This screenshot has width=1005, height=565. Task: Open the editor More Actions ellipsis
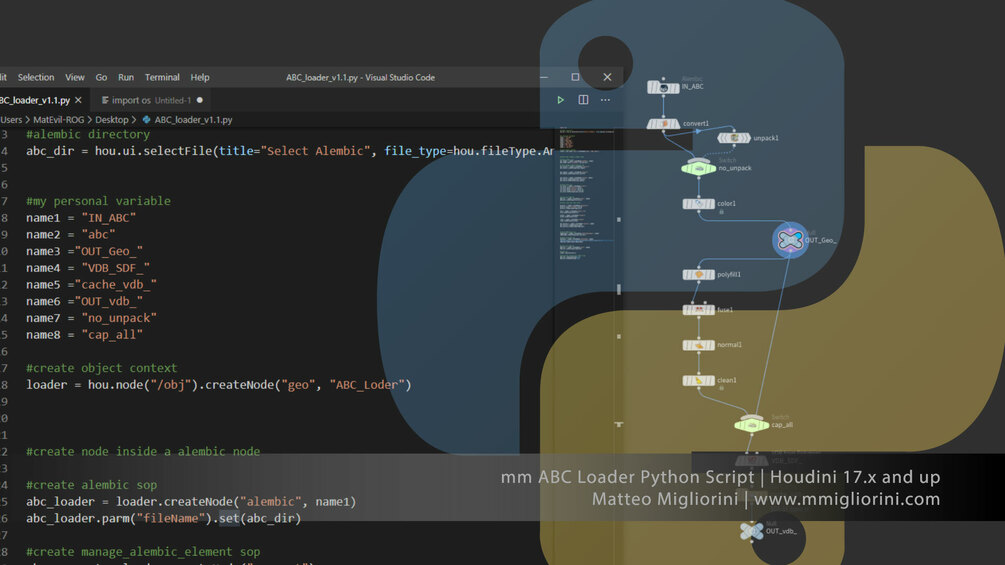(x=605, y=100)
